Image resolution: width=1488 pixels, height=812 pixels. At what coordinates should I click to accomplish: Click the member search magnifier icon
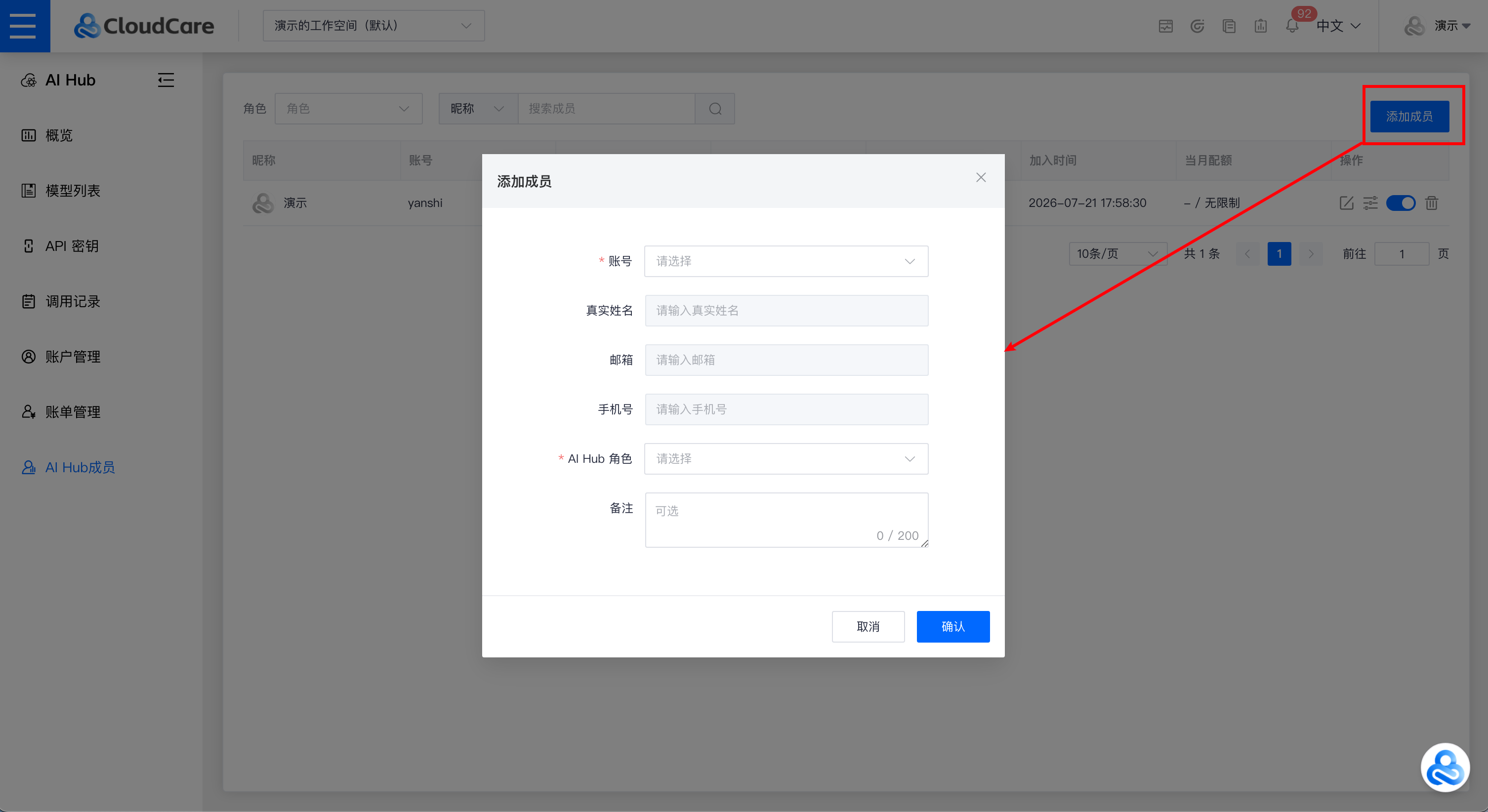(x=715, y=109)
